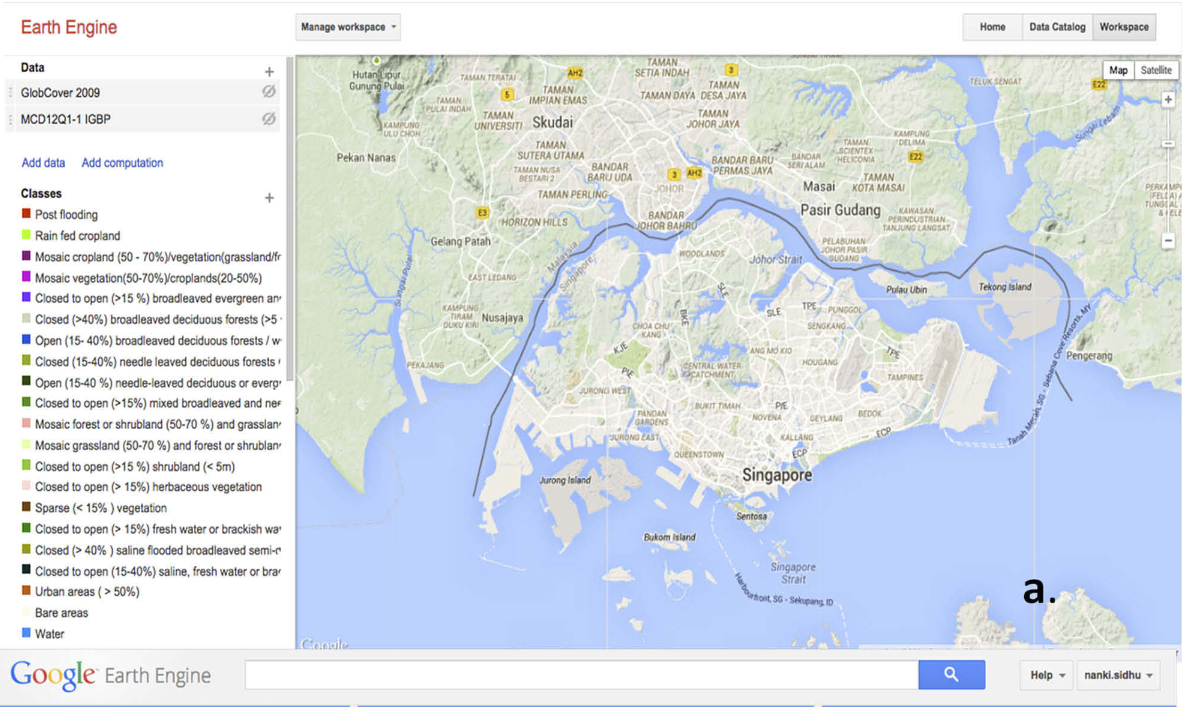This screenshot has width=1184, height=707.
Task: Select the Post flooding red swatch
Action: 26,215
